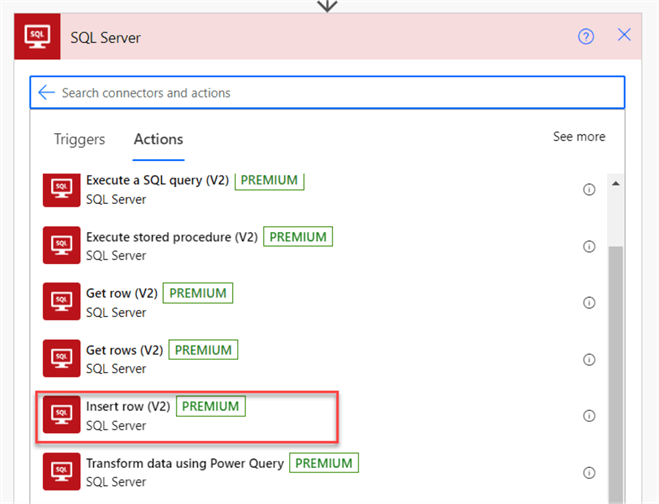
Task: Click the Get rows (V2) icon
Action: pyautogui.click(x=61, y=358)
